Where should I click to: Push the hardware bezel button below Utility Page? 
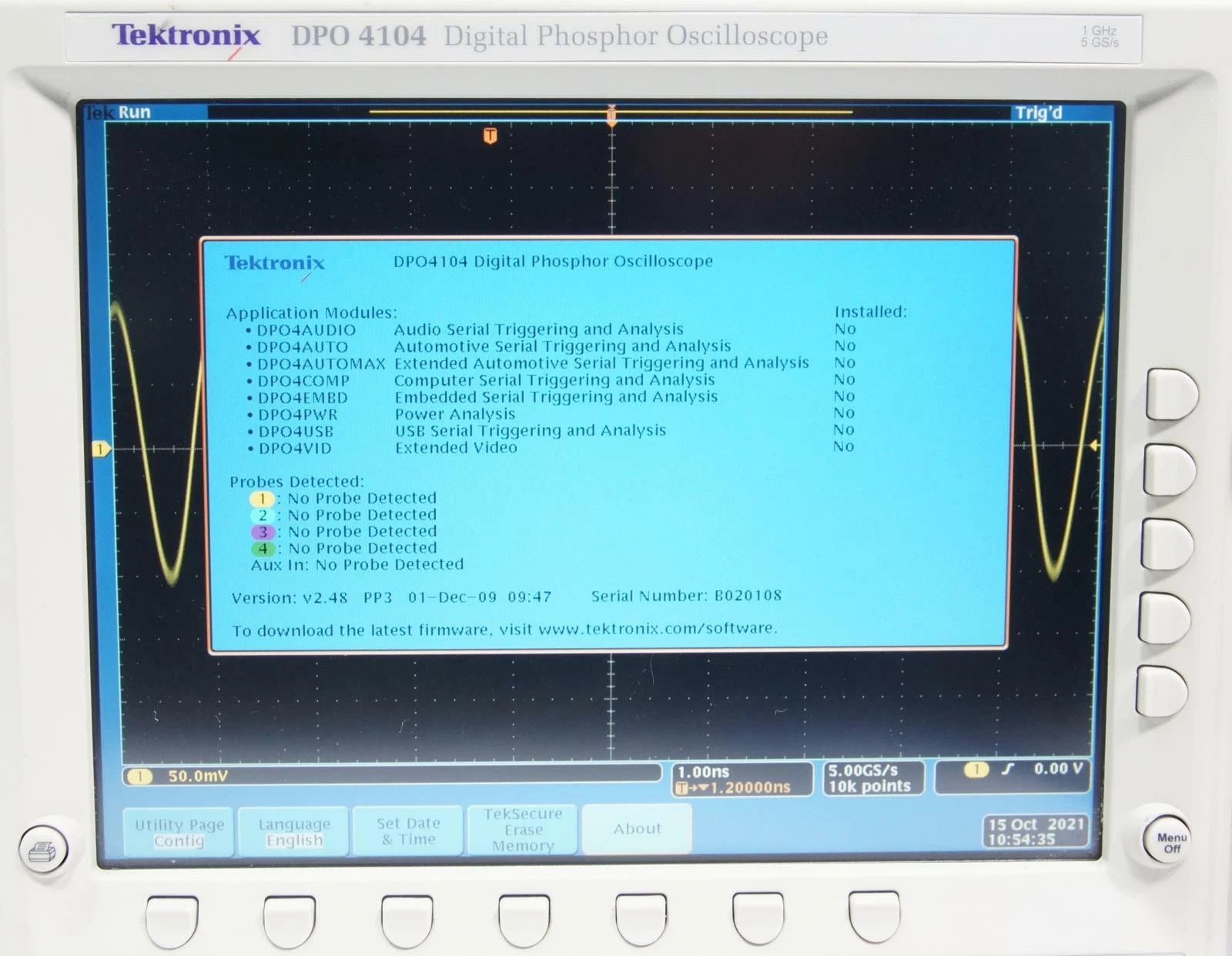click(x=172, y=922)
